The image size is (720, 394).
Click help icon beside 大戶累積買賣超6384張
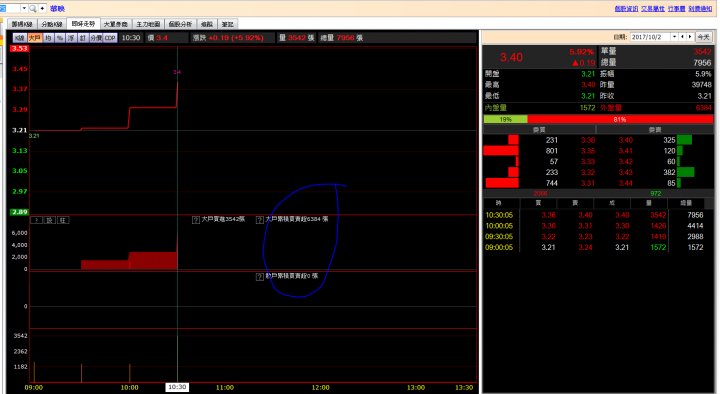[x=259, y=220]
